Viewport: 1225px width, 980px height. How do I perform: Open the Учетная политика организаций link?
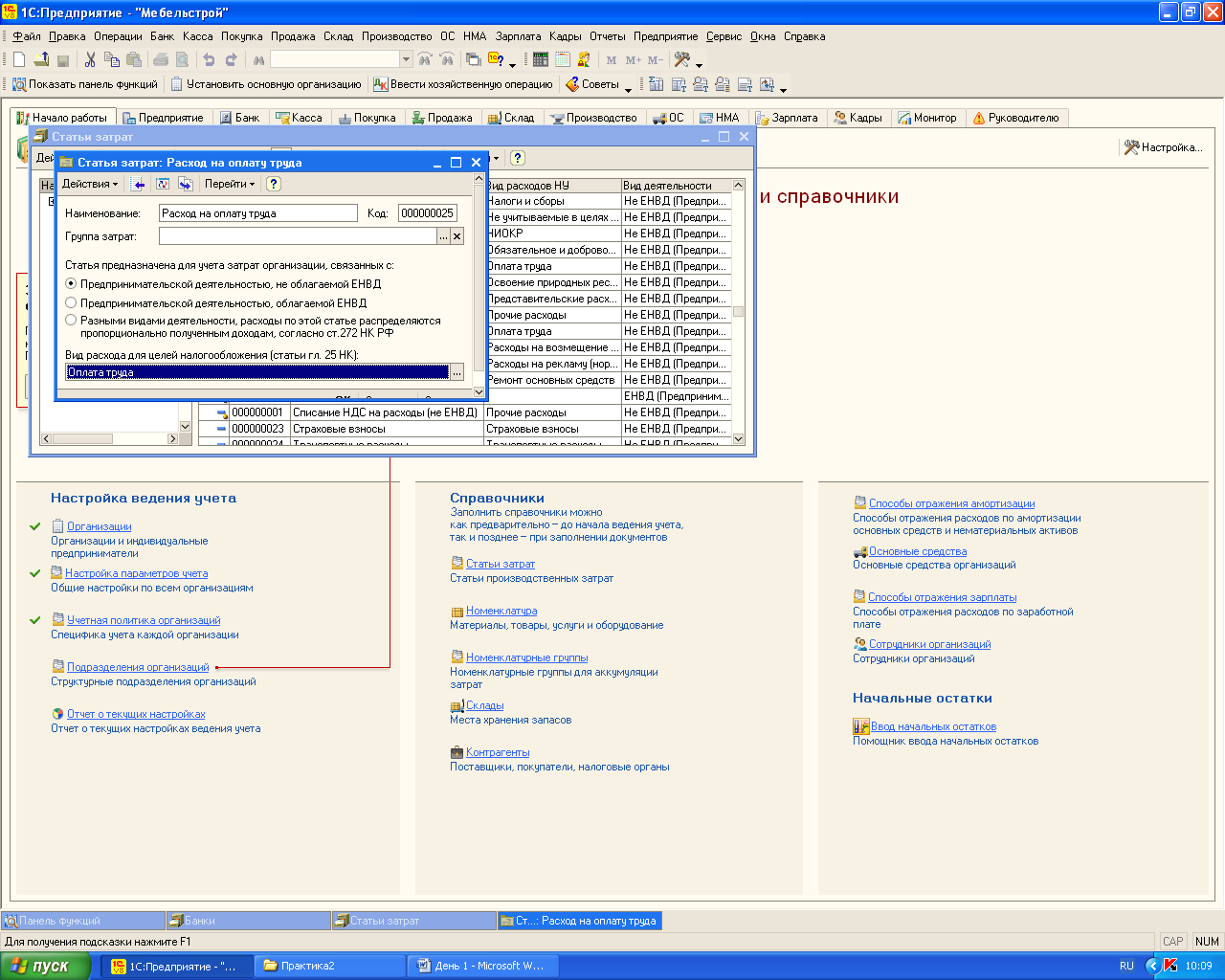(x=144, y=620)
